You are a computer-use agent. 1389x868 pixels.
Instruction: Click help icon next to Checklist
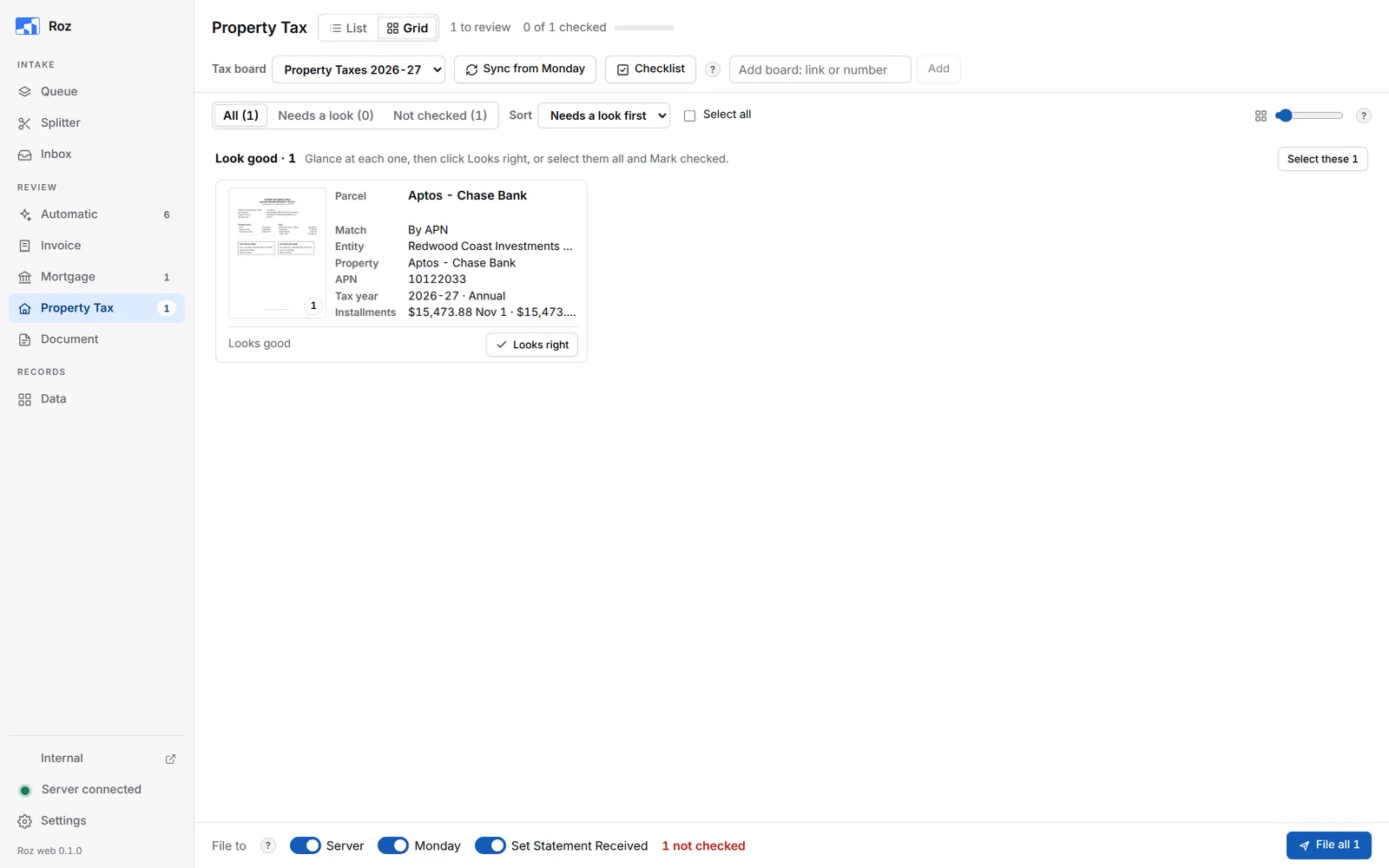pyautogui.click(x=713, y=69)
